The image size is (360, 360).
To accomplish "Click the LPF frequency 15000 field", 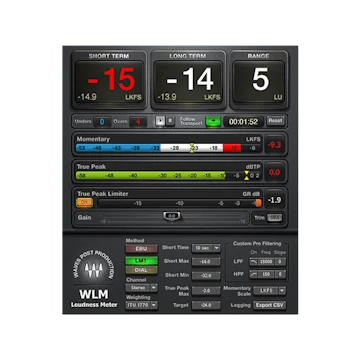I will tap(267, 262).
